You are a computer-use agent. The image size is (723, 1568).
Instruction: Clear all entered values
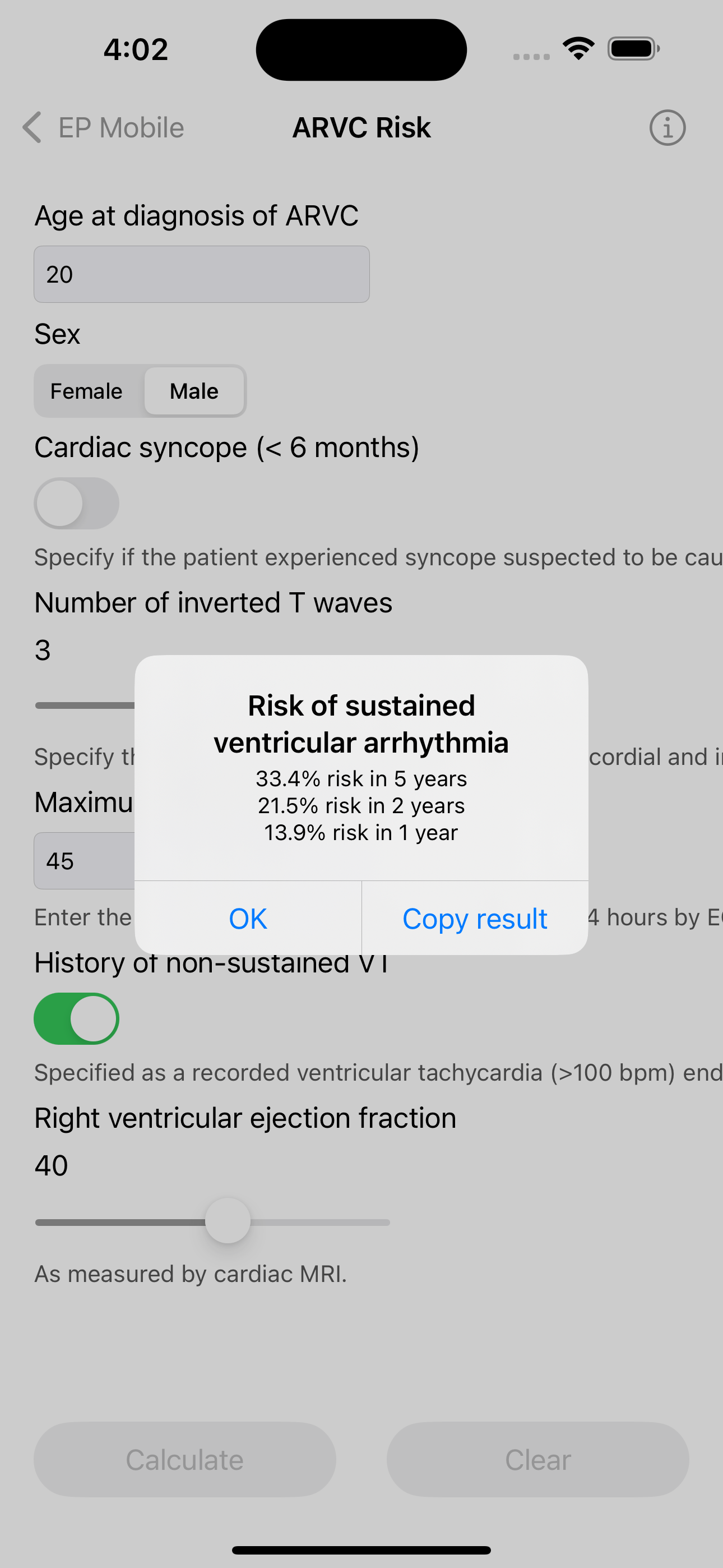pyautogui.click(x=538, y=1460)
